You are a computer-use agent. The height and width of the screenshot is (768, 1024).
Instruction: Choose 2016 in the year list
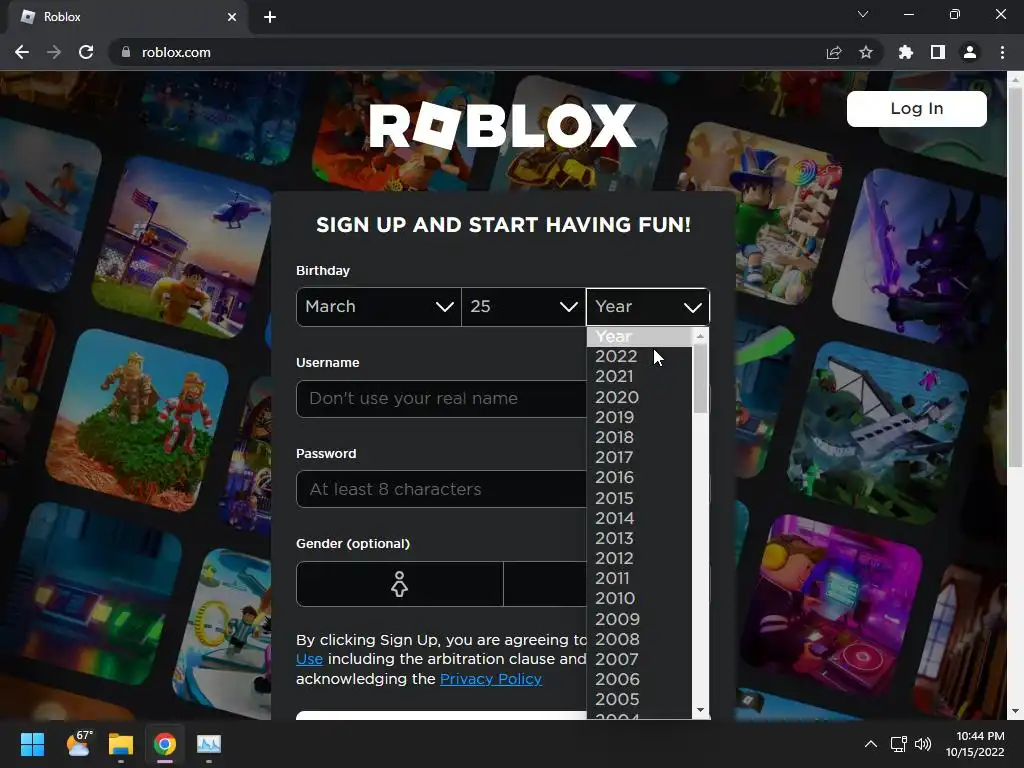click(639, 477)
